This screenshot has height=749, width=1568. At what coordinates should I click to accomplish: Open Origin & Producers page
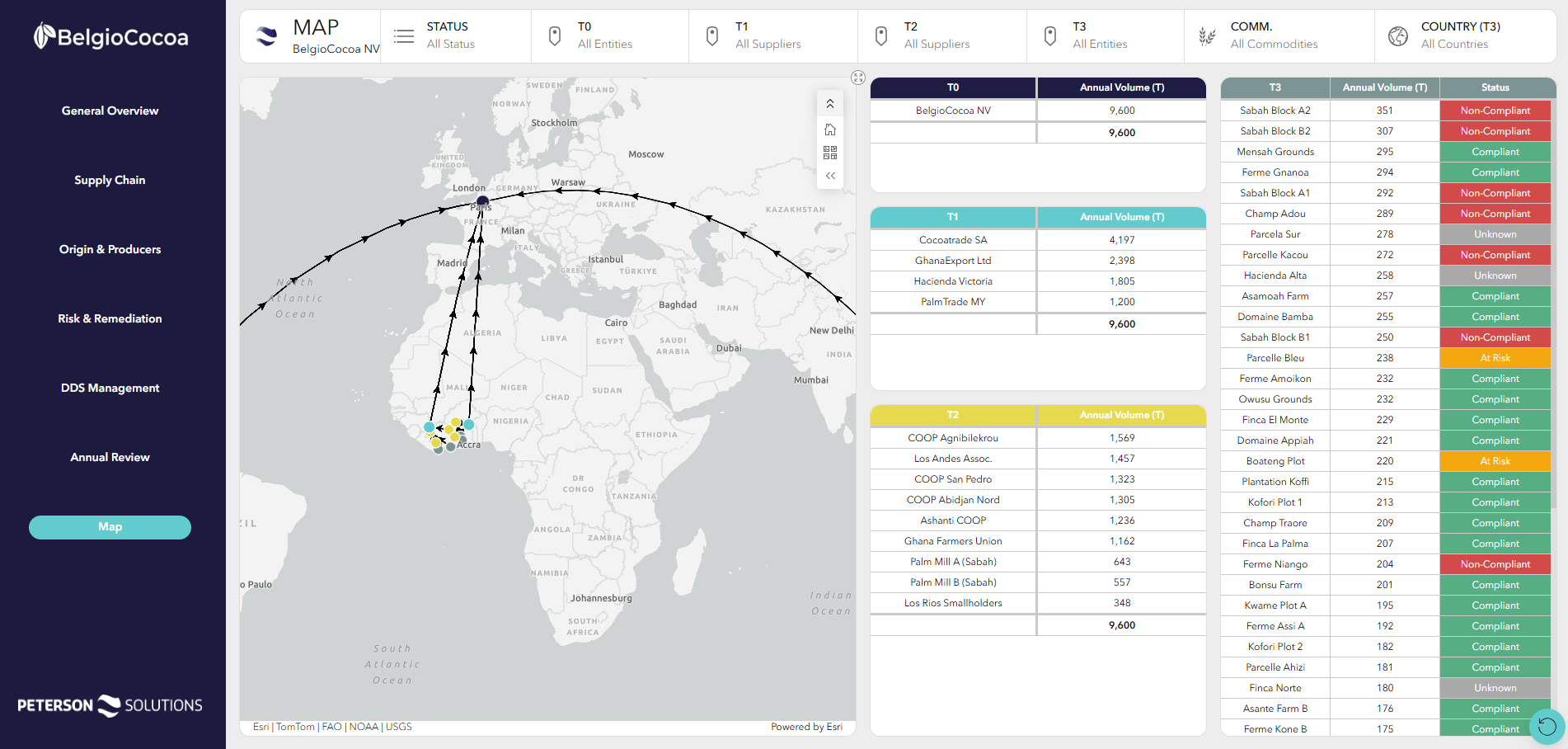110,249
